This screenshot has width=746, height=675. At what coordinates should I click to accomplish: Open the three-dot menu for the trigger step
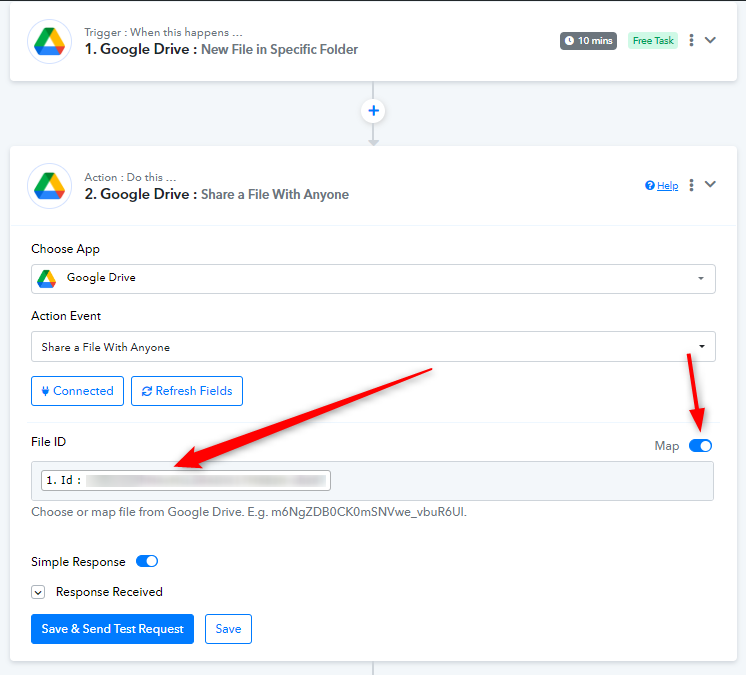click(x=691, y=40)
